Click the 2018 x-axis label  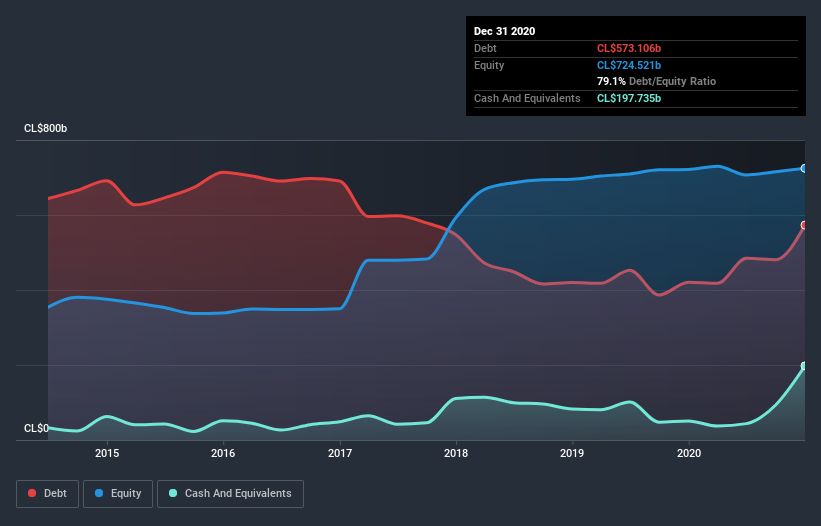coord(456,453)
